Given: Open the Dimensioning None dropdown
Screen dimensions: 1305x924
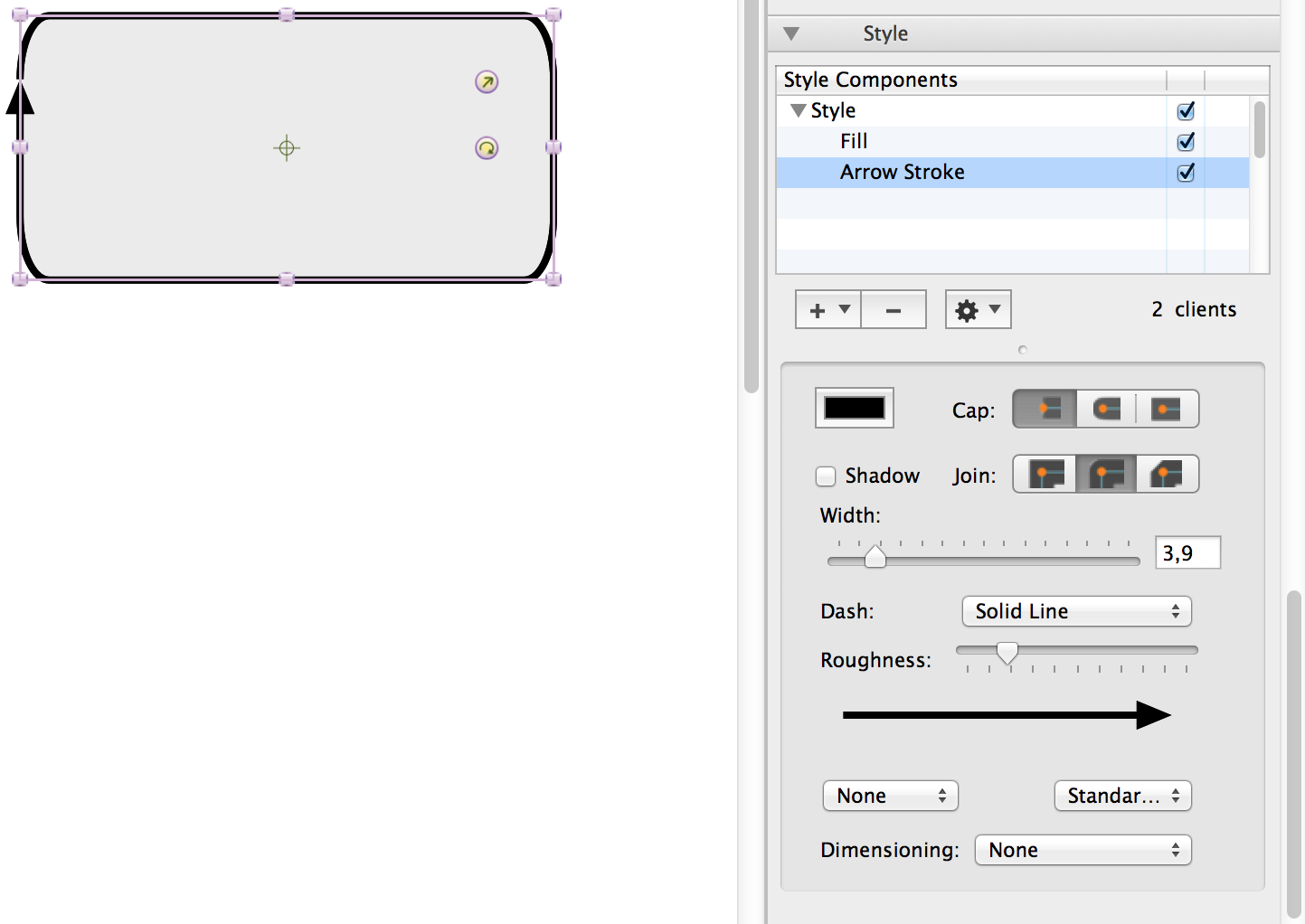Looking at the screenshot, I should click(1083, 850).
